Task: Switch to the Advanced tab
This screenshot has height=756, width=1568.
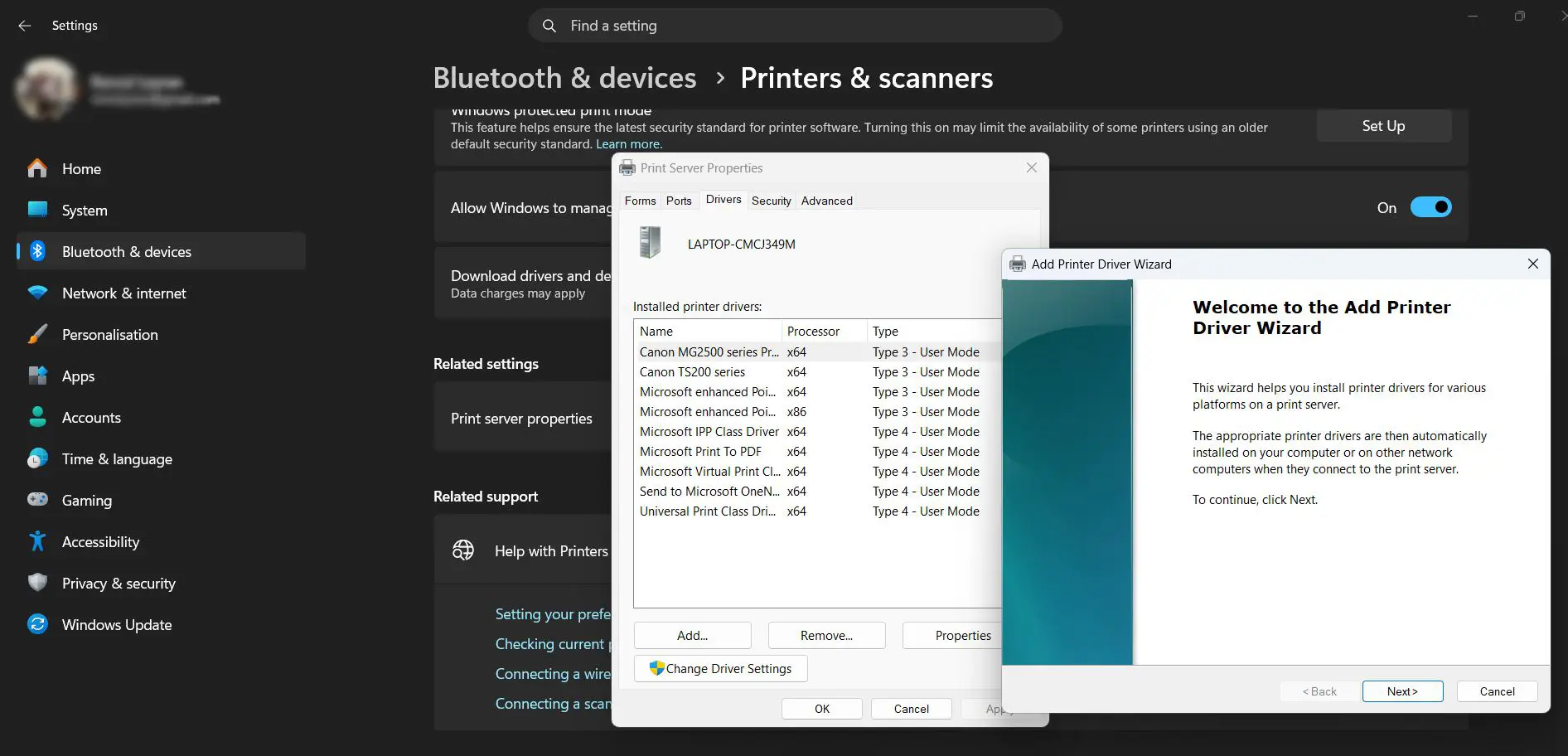Action: [825, 201]
